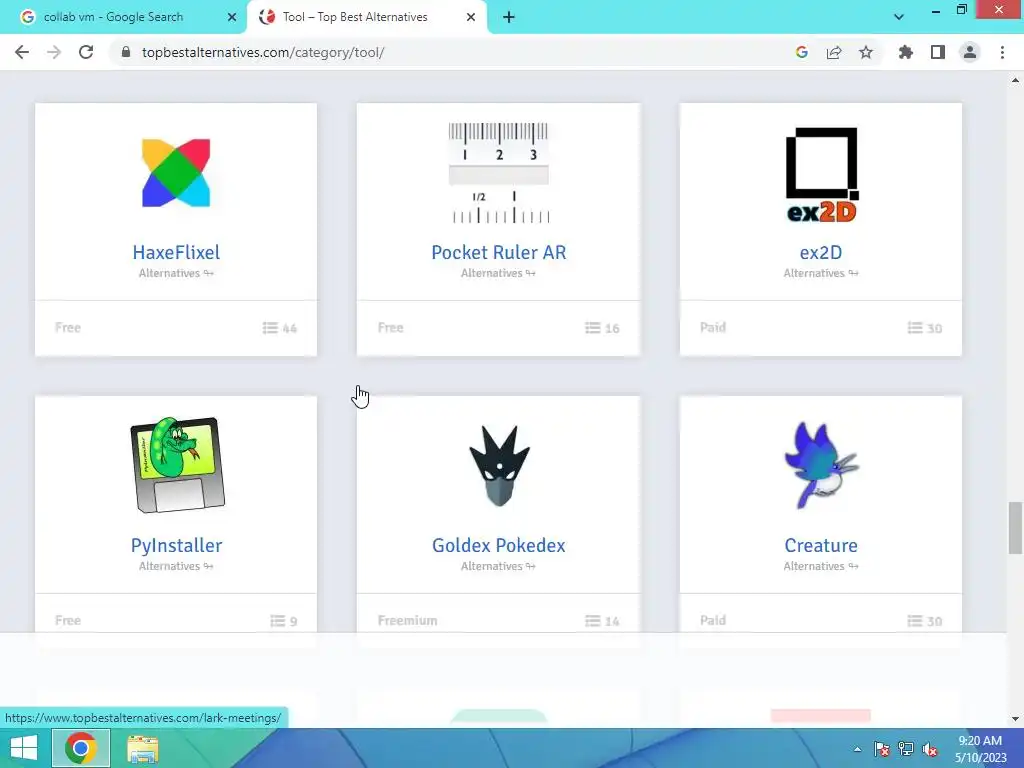
Task: Open the ex2D title link
Action: click(821, 253)
